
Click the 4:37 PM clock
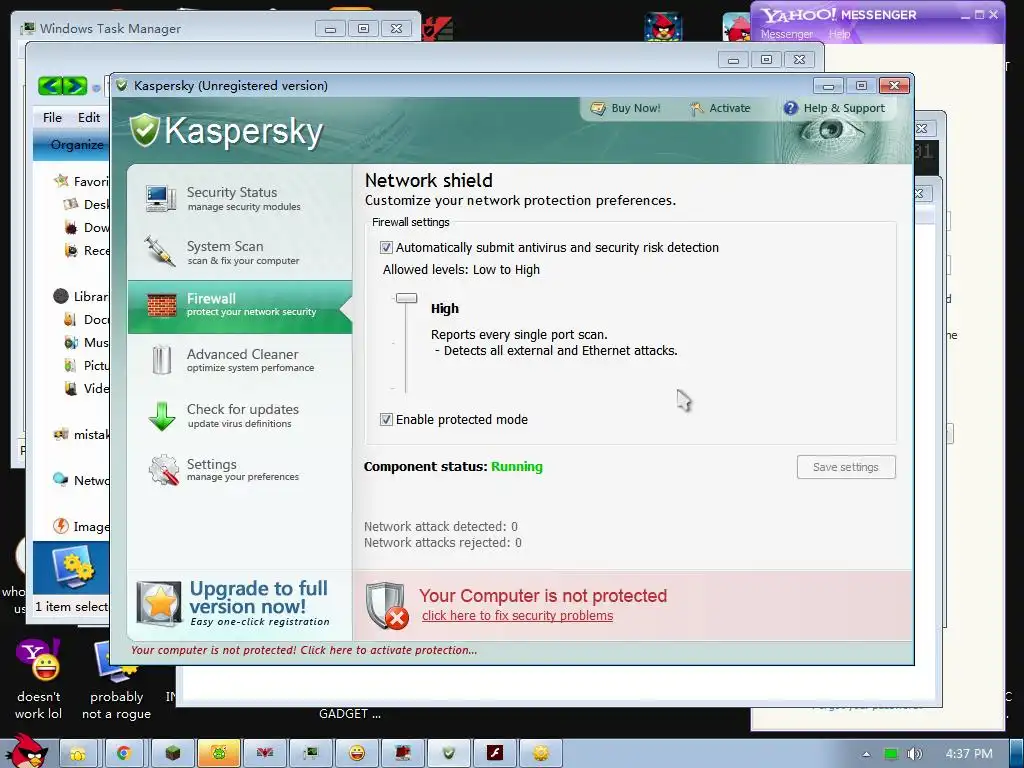[969, 754]
